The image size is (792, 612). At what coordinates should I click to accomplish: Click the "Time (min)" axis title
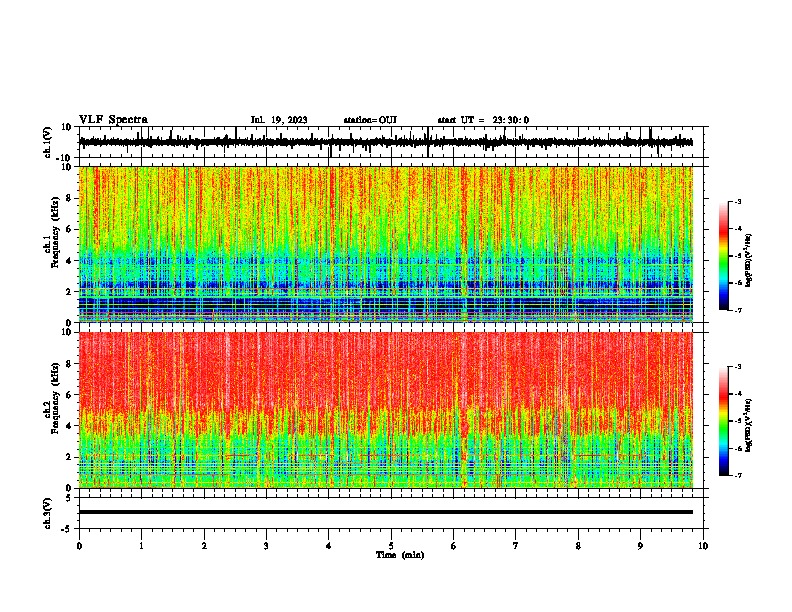[x=400, y=555]
